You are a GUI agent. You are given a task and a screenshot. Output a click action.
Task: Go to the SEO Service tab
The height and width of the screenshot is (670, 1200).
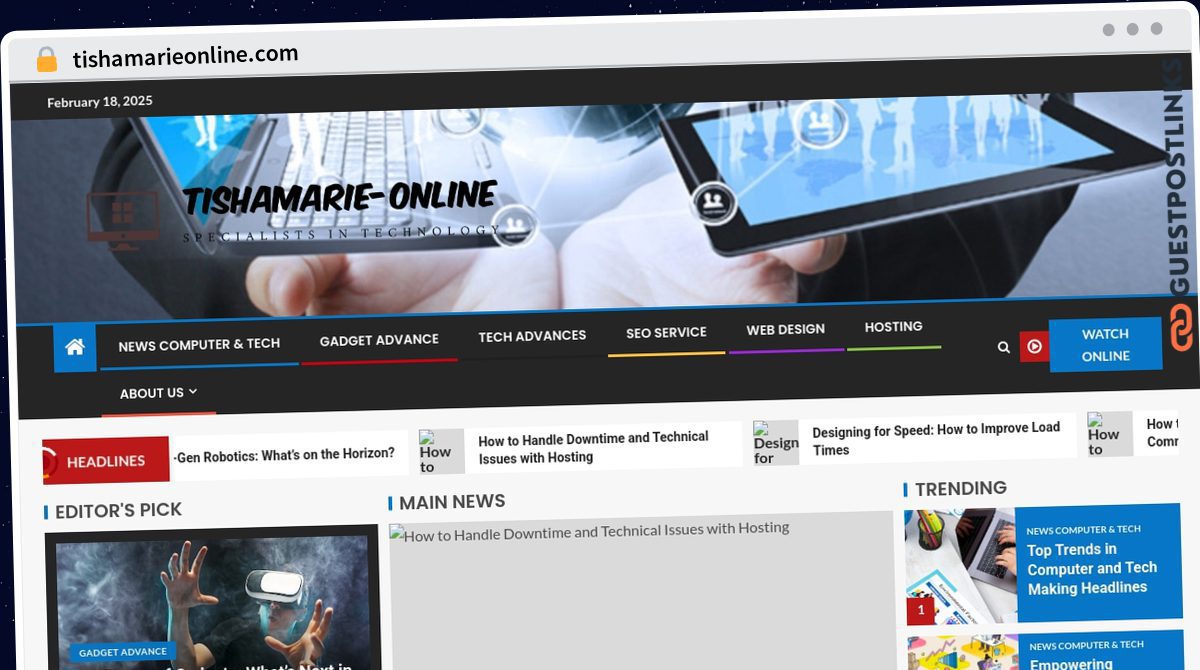click(666, 332)
